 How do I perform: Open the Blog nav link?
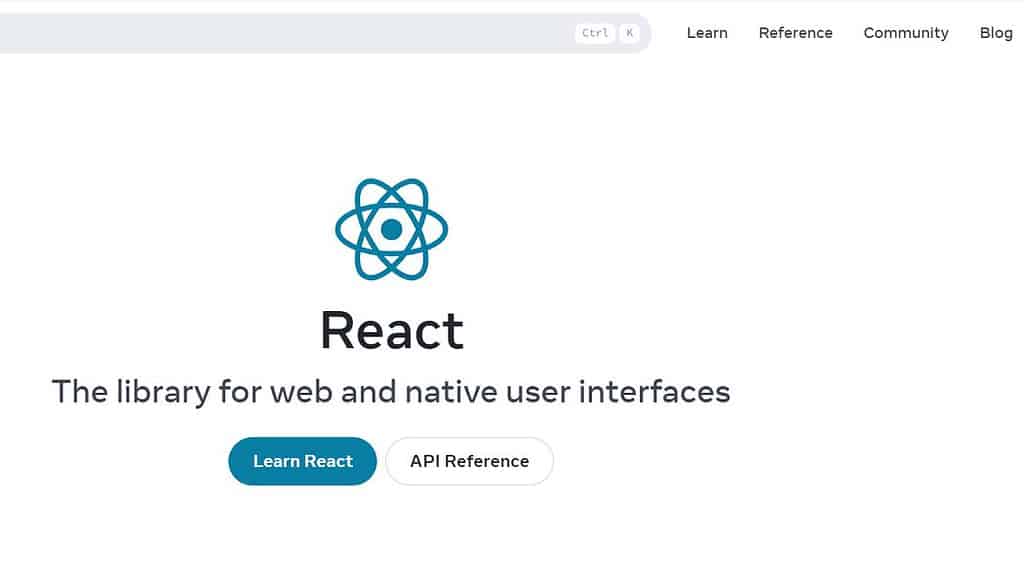tap(996, 33)
